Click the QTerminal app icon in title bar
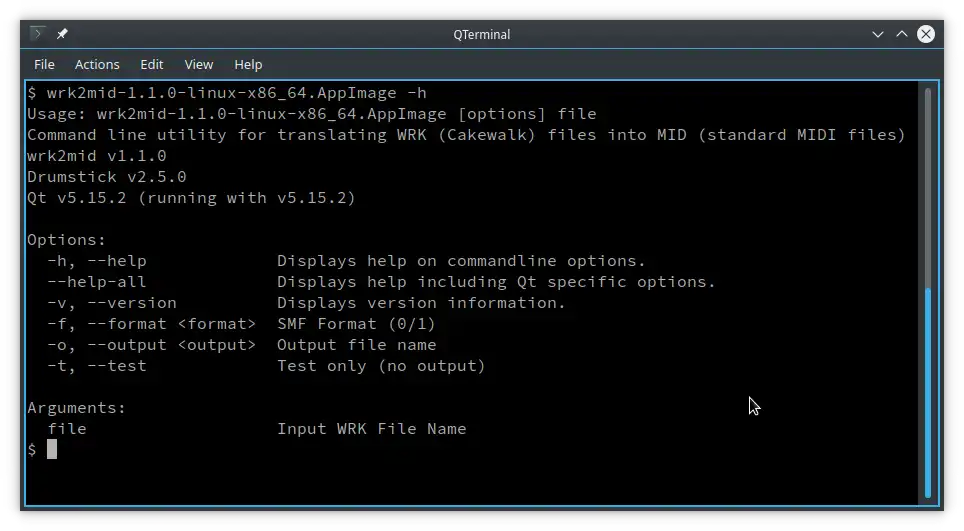The image size is (964, 531). 38,34
